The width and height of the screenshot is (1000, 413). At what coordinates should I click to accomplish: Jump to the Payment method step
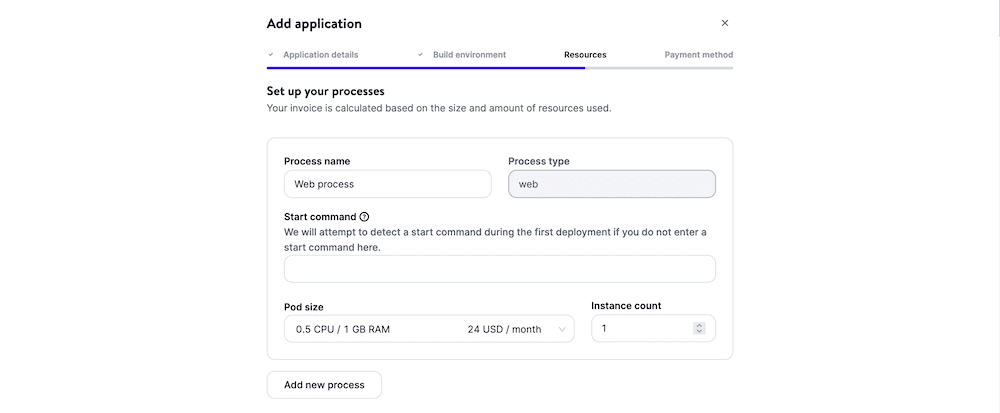click(698, 55)
